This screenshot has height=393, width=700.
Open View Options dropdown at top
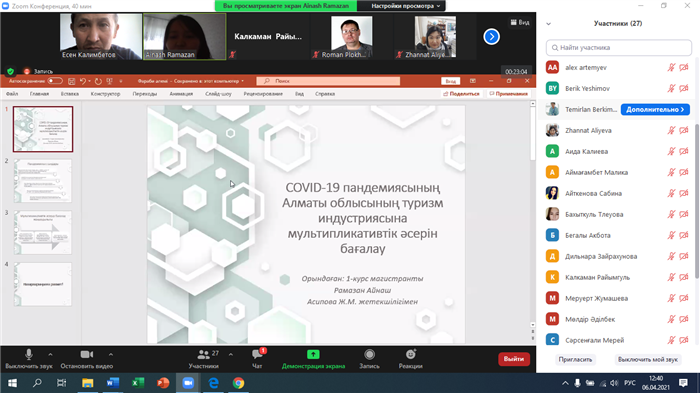(405, 6)
